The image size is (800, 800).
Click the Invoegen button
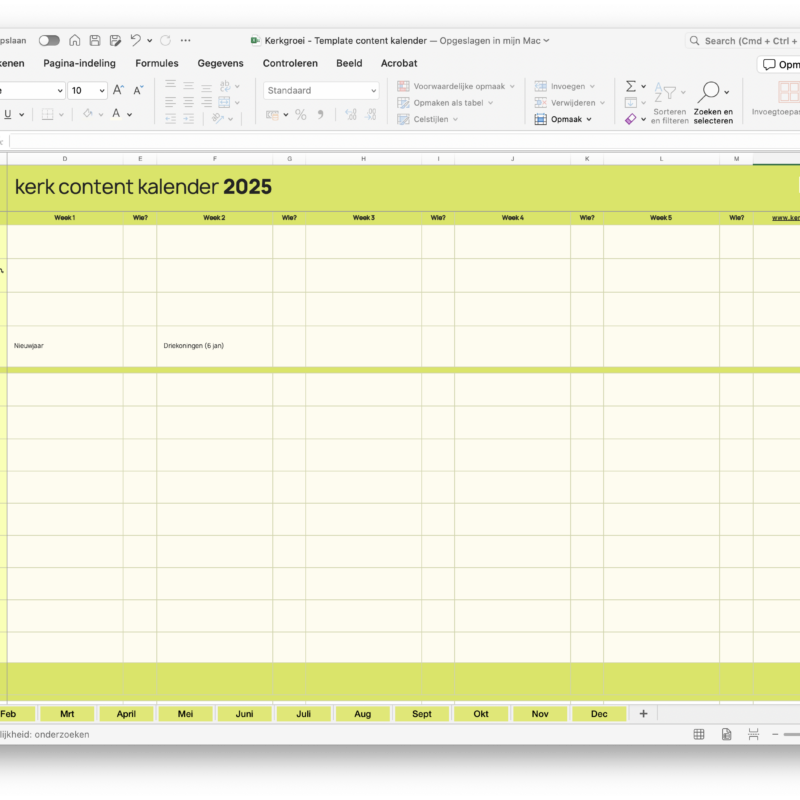tap(566, 87)
